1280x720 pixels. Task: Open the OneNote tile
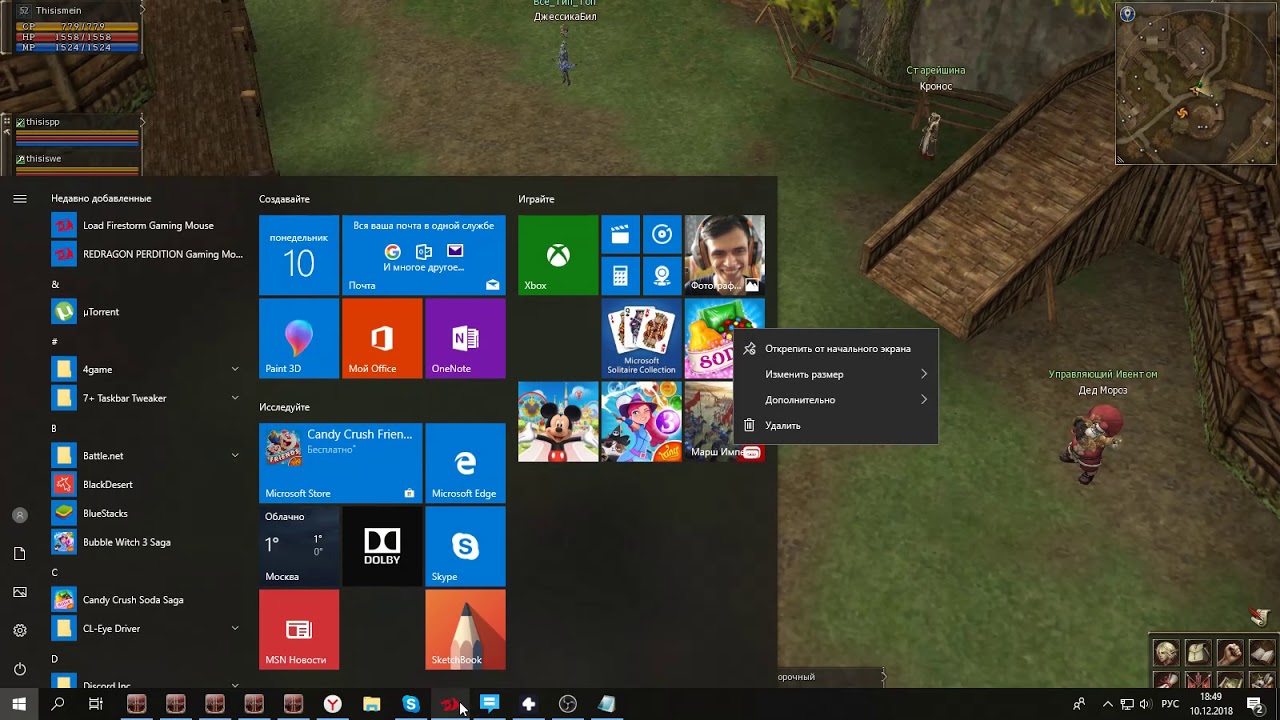pyautogui.click(x=465, y=338)
